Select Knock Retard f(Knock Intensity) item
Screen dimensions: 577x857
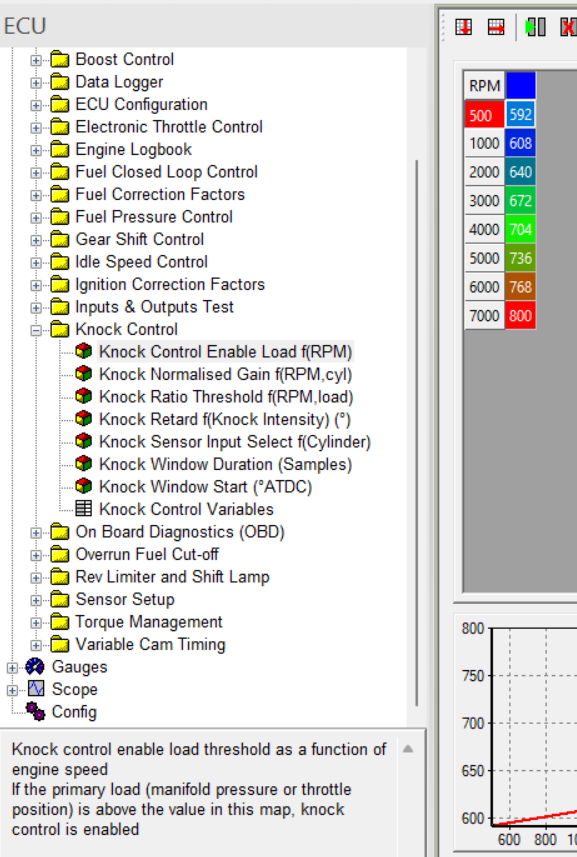225,419
